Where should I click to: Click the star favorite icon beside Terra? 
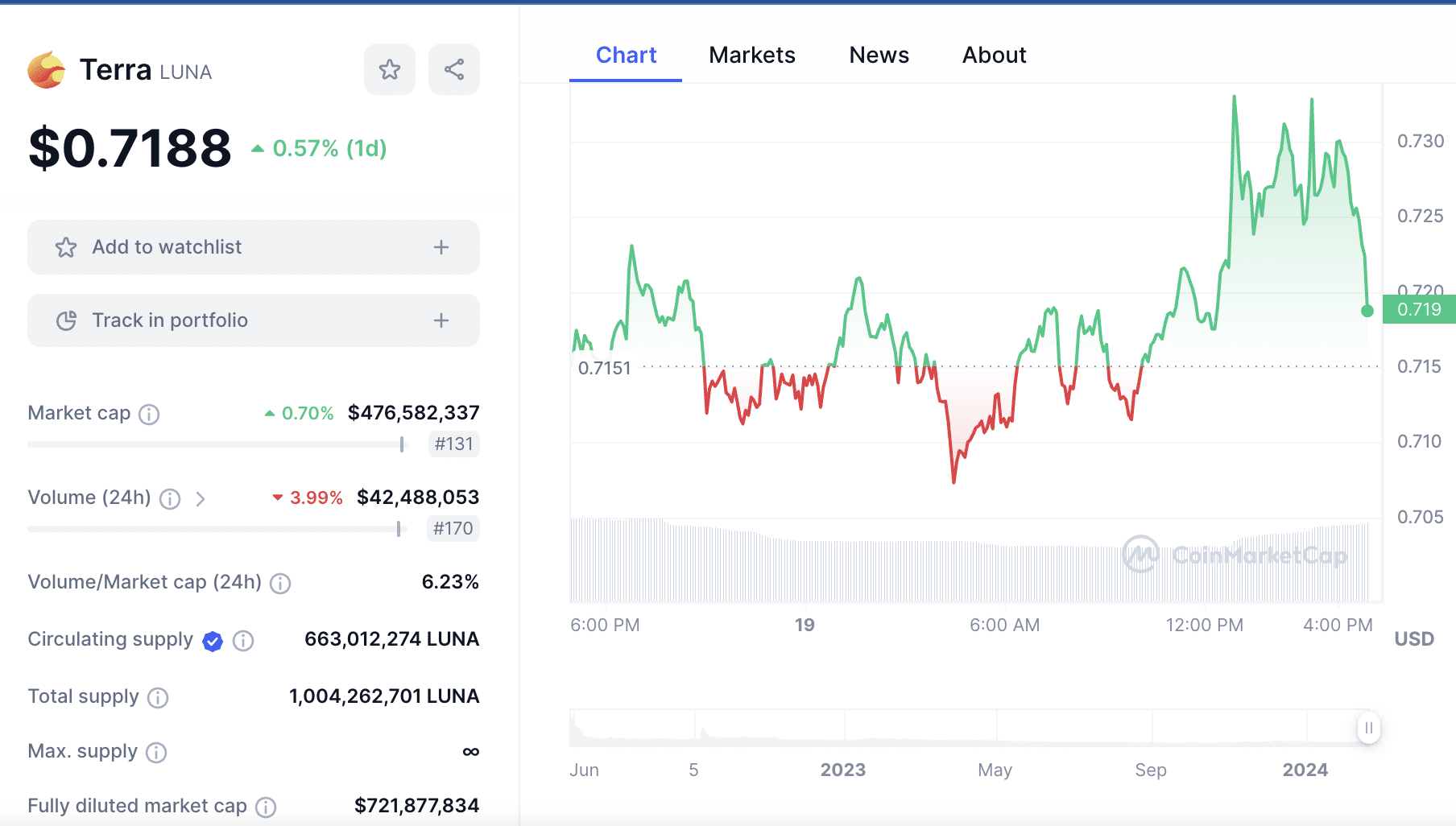click(x=390, y=70)
